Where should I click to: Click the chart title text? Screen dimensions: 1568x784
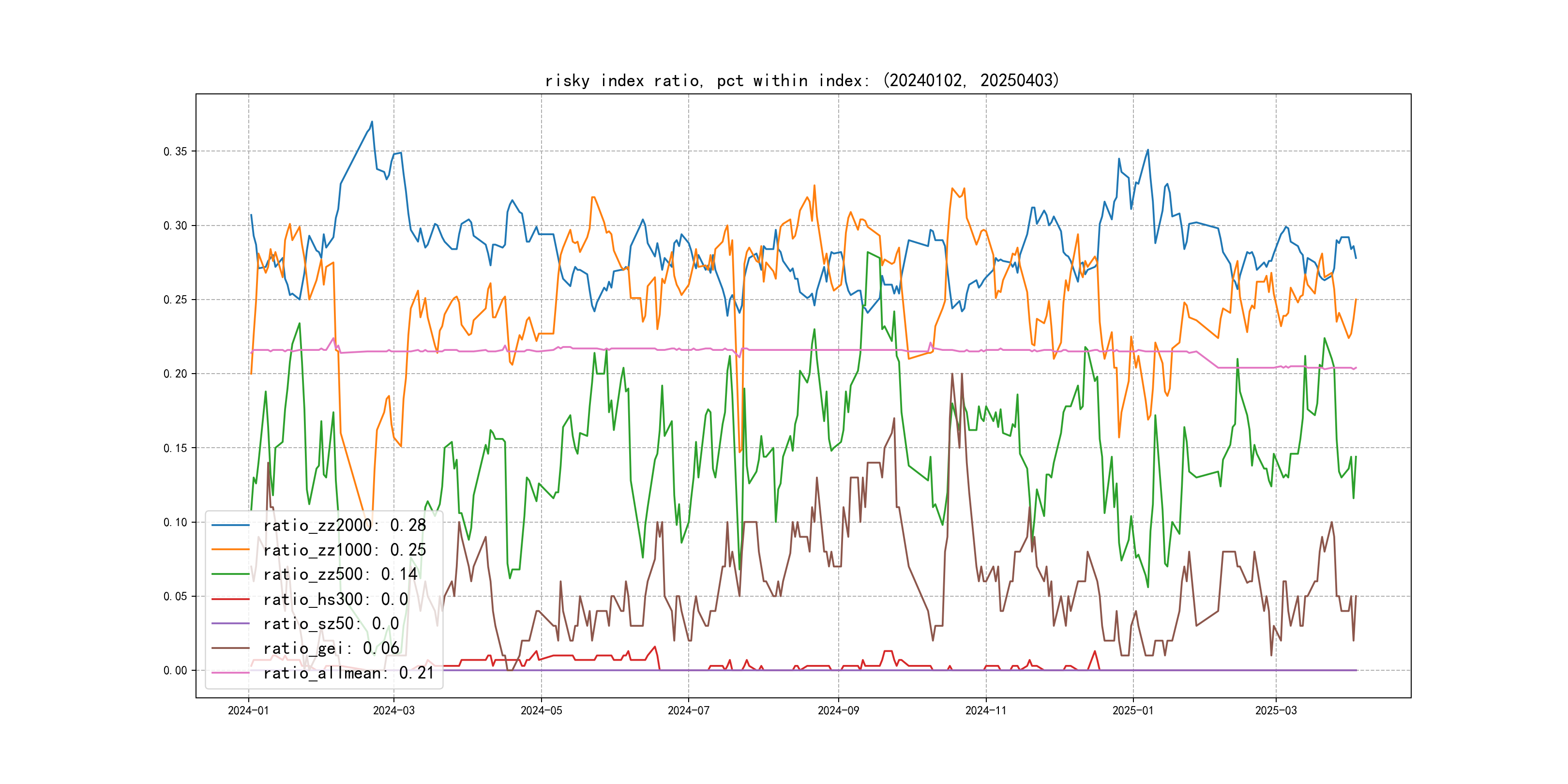802,80
